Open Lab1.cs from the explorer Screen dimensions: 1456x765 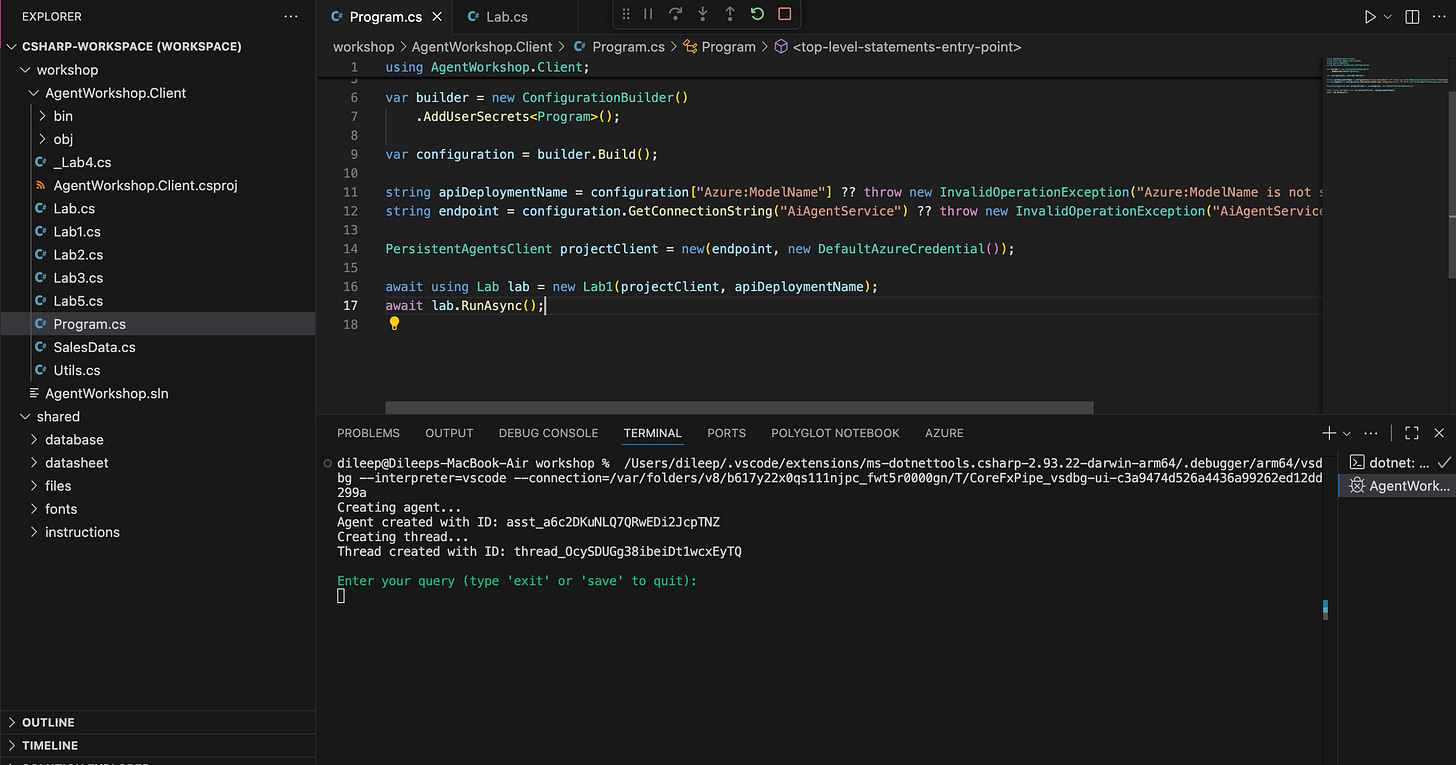(77, 232)
